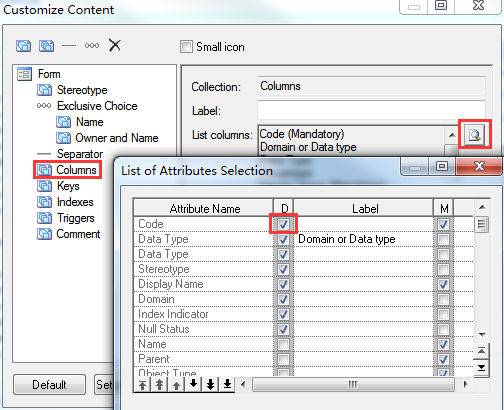Click the Default button
The height and width of the screenshot is (410, 504).
49,385
